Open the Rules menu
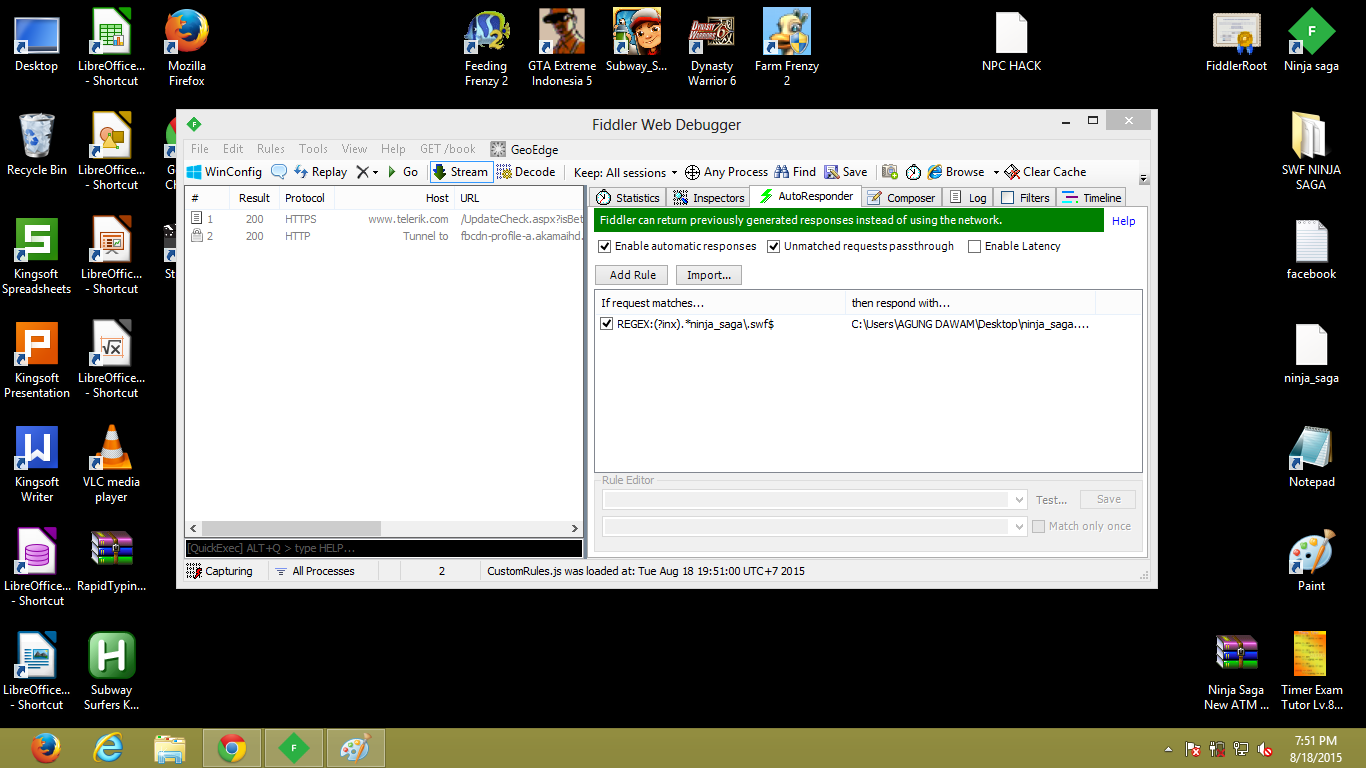The height and width of the screenshot is (768, 1366). click(271, 149)
